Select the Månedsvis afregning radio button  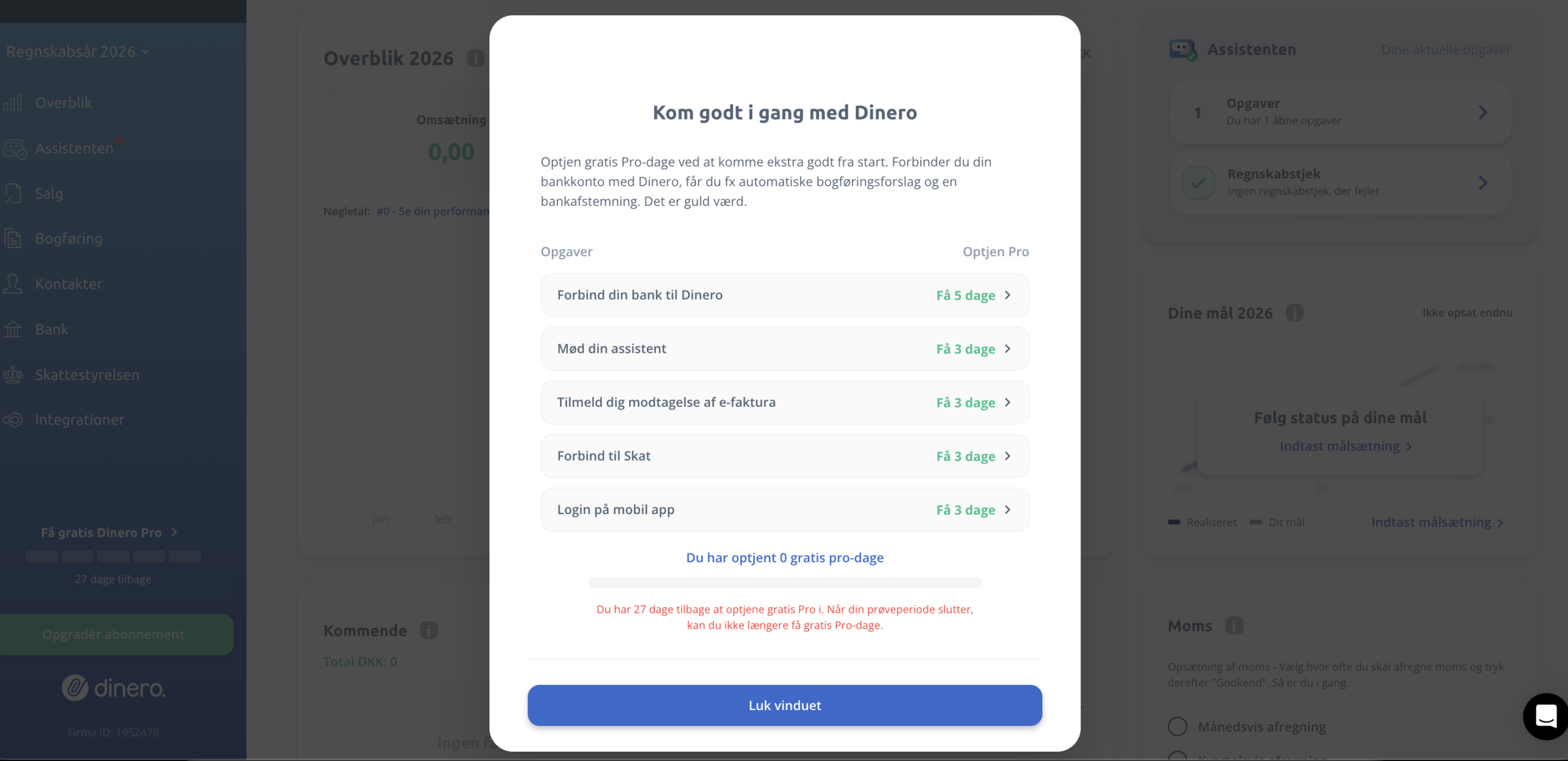click(1177, 727)
